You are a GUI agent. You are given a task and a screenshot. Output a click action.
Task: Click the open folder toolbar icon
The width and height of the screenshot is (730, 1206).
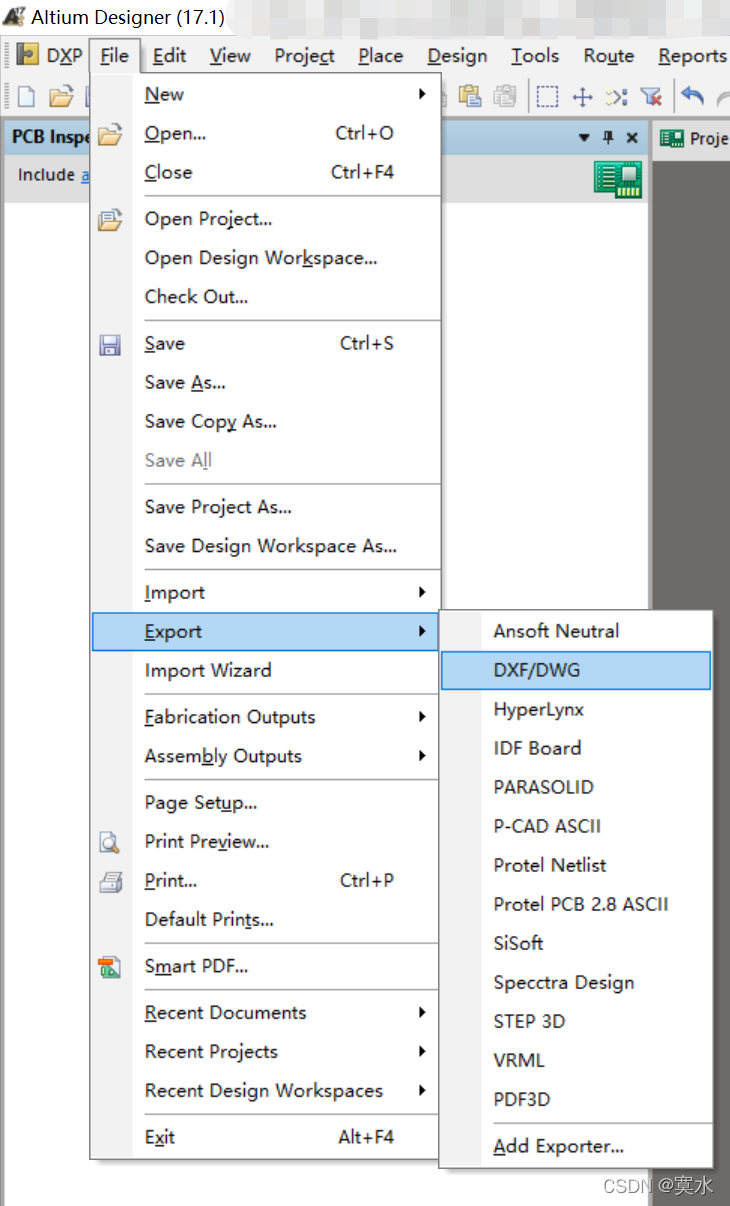pos(62,96)
